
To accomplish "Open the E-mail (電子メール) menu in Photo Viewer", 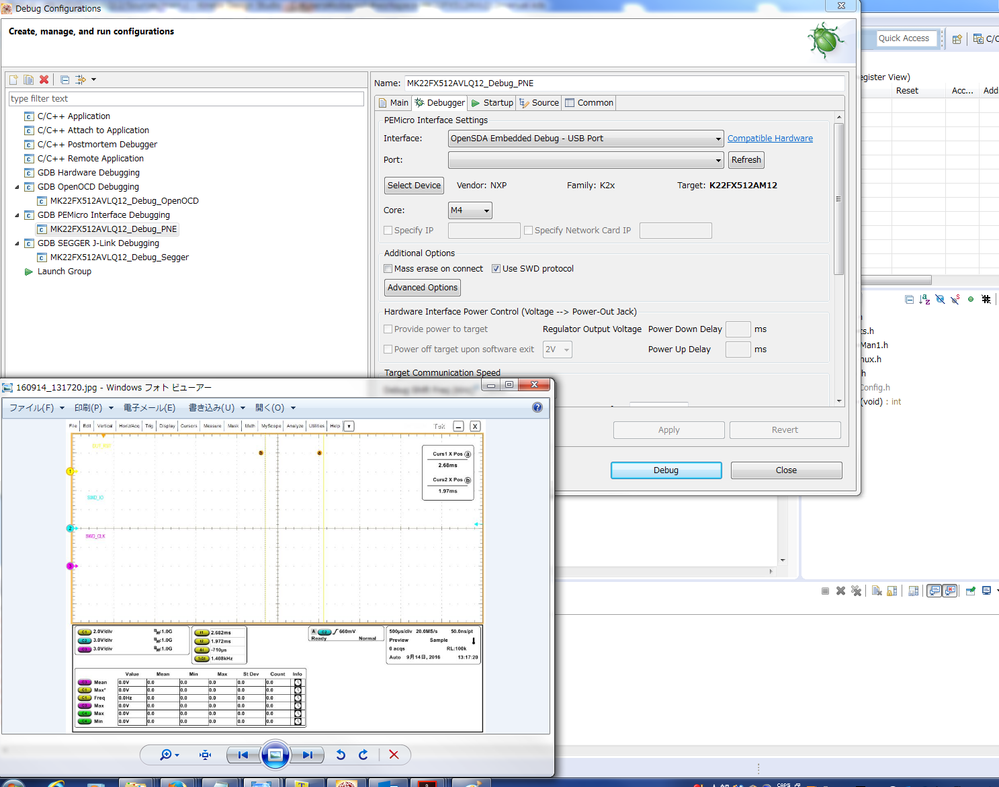I will (x=149, y=408).
